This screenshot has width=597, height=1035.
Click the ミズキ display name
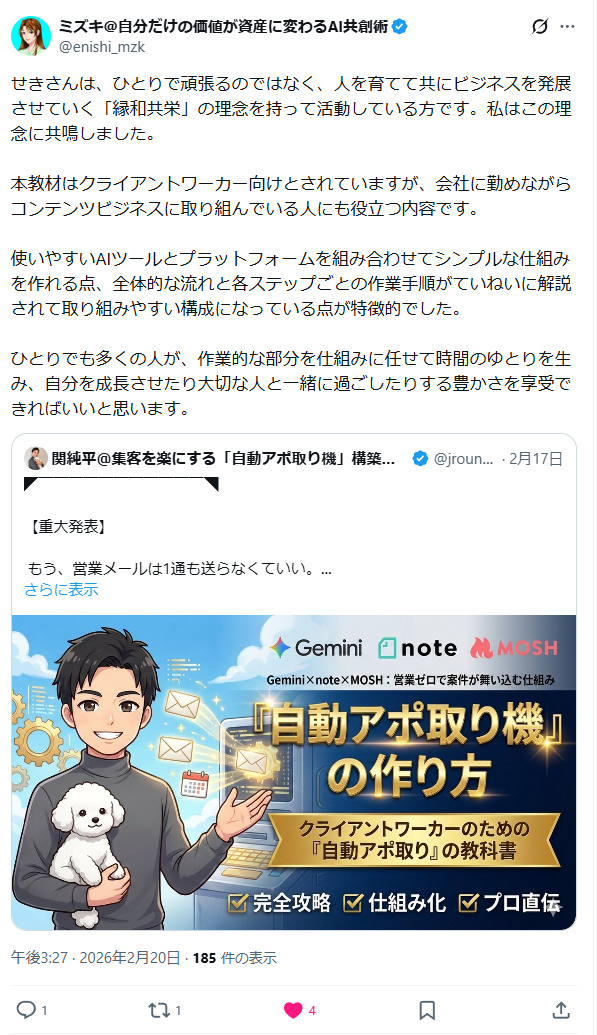223,26
